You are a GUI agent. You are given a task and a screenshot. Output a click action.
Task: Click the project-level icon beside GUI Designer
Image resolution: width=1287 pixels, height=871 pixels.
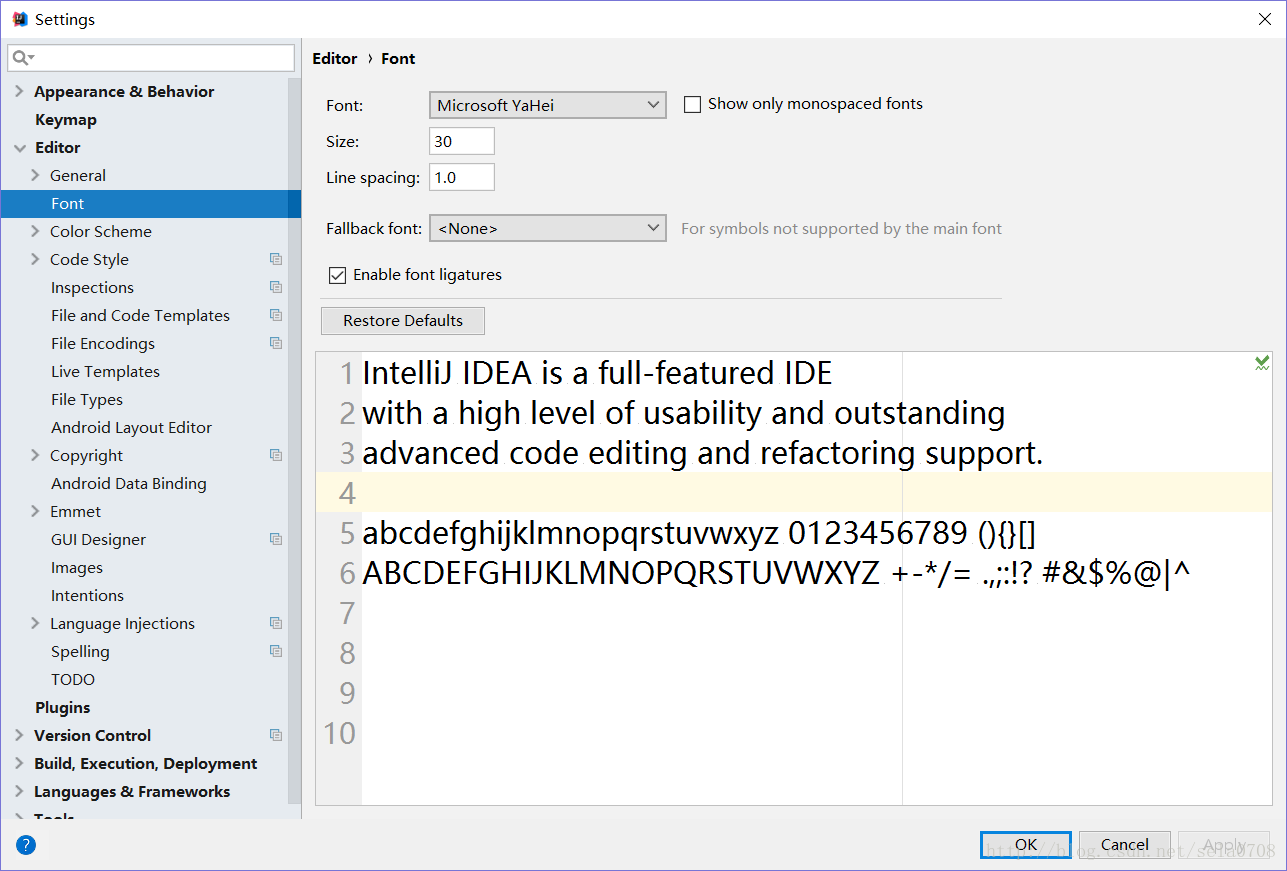coord(276,539)
